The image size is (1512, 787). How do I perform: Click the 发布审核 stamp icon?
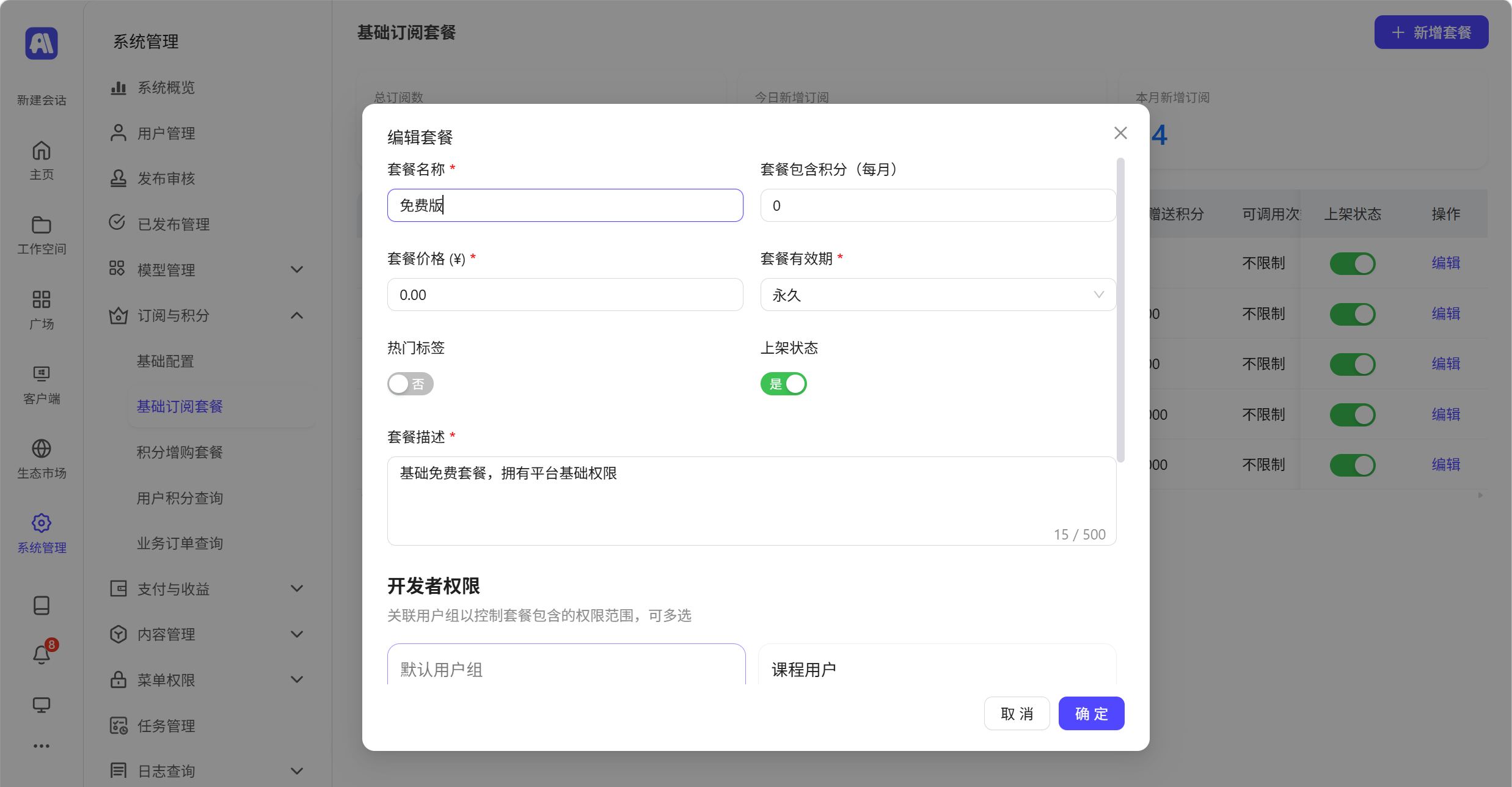point(119,178)
